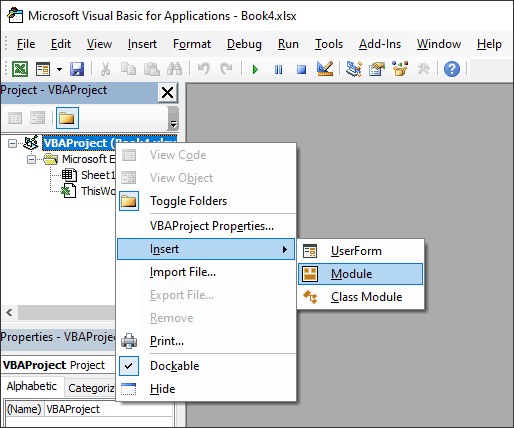Open the Run menu
514x428 pixels.
pos(288,44)
